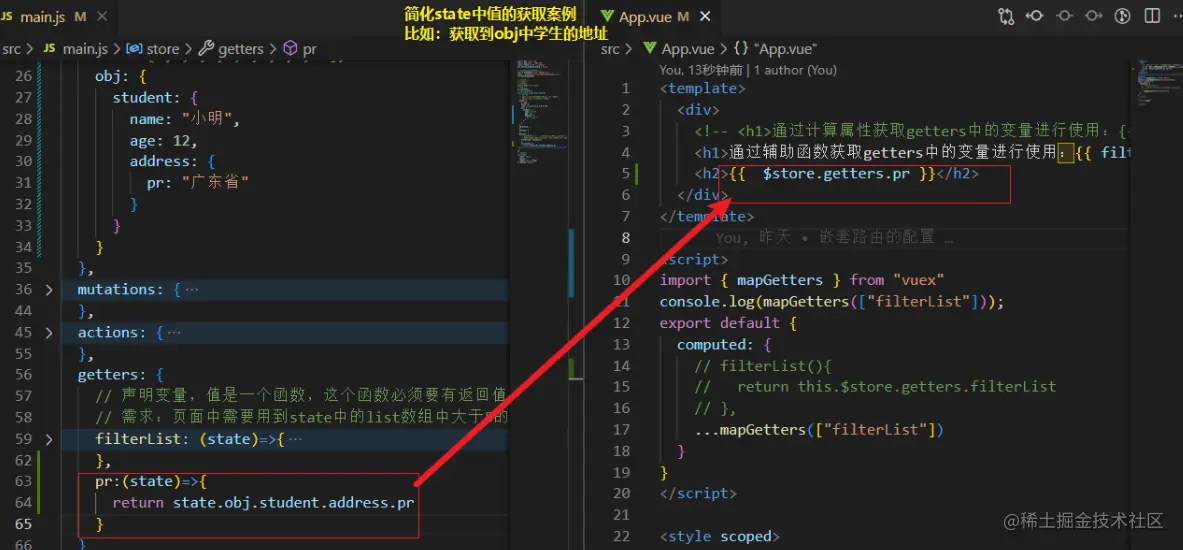Click ...mapGetters(["filterList"]) on line 17
The height and width of the screenshot is (550, 1183).
821,429
